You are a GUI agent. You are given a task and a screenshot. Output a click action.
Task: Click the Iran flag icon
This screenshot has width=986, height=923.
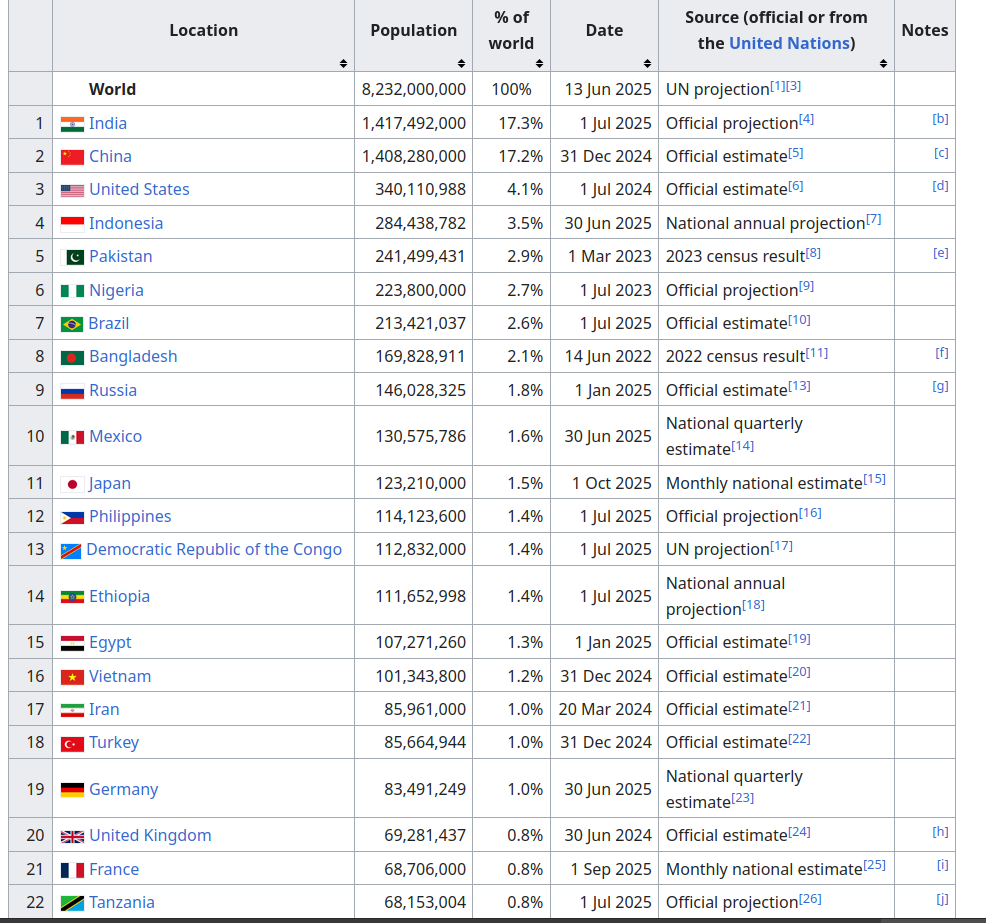[x=72, y=710]
